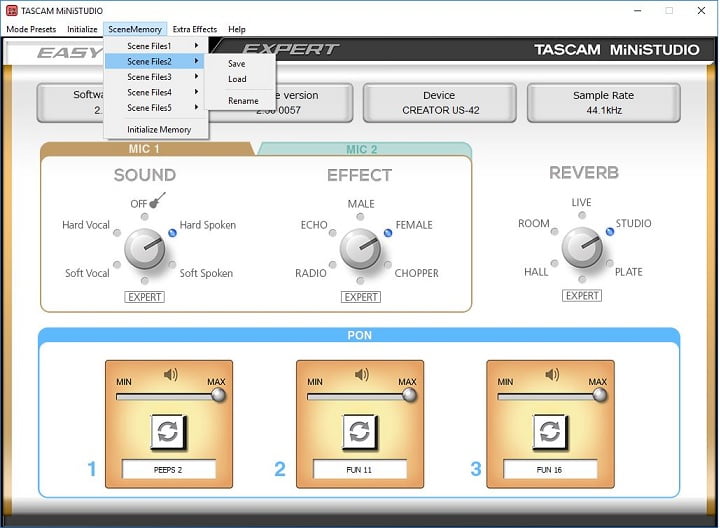This screenshot has width=720, height=528.
Task: Click the Device CREATOR US-42 box
Action: (x=439, y=102)
